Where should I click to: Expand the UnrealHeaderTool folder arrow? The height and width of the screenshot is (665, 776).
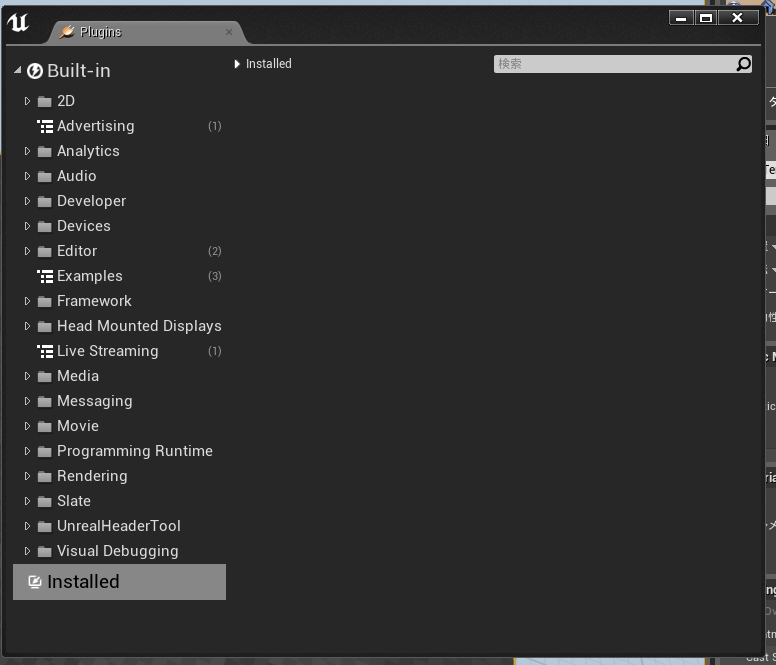pyautogui.click(x=27, y=526)
